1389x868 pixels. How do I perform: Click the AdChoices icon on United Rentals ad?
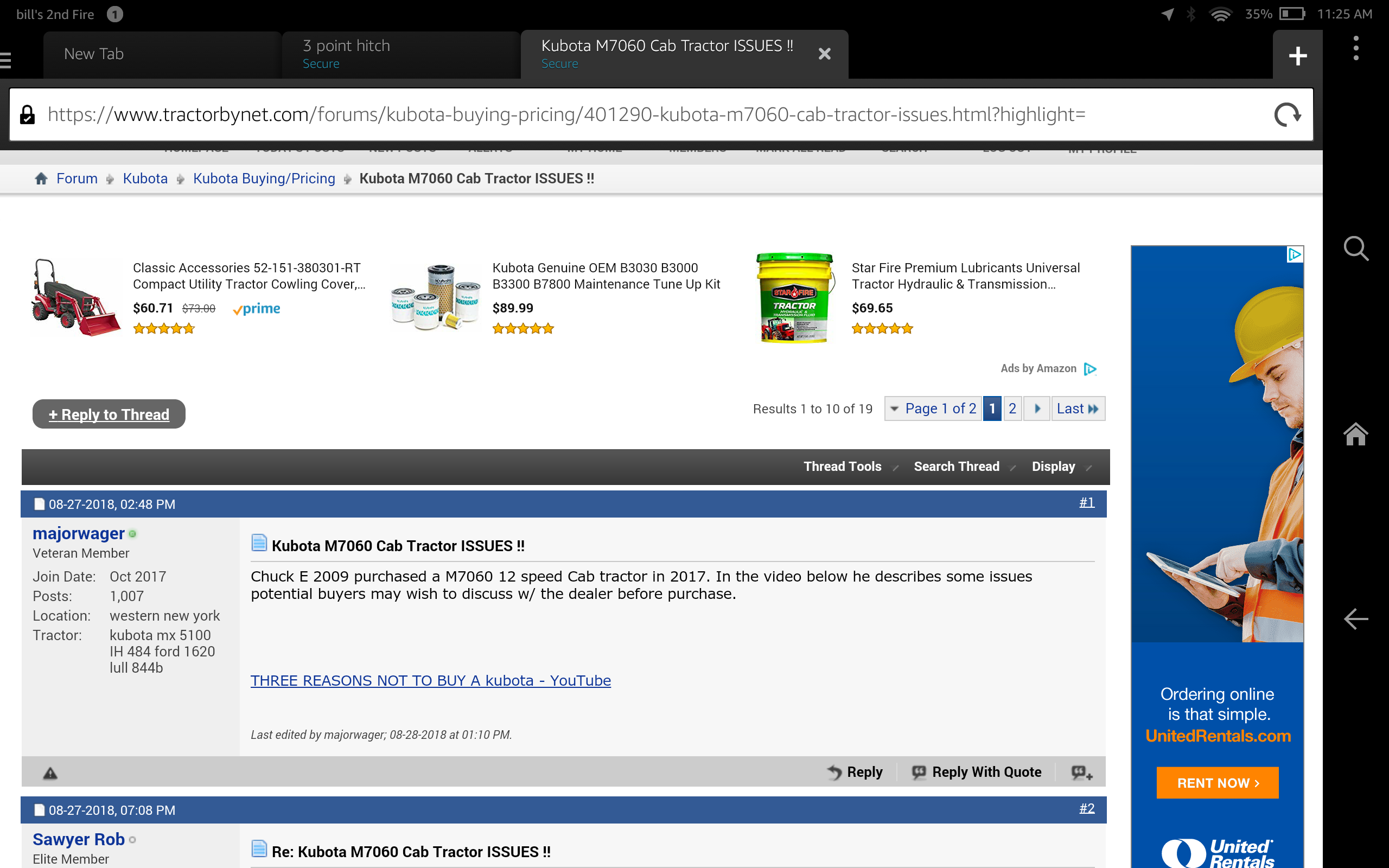pyautogui.click(x=1295, y=254)
